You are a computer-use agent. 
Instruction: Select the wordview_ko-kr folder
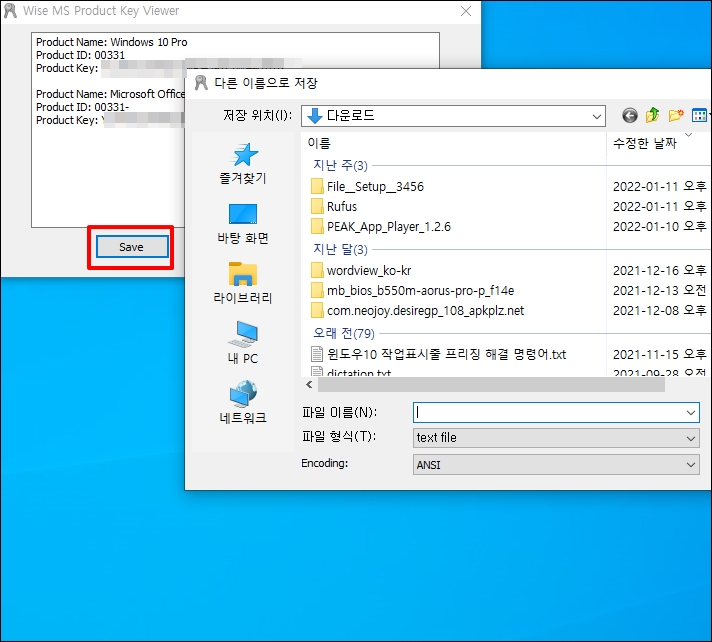pyautogui.click(x=361, y=271)
